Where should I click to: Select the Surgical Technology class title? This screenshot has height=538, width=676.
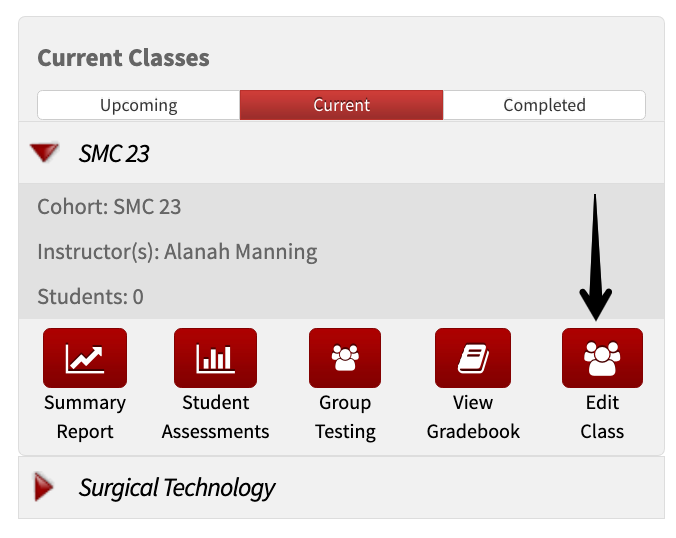click(x=177, y=488)
